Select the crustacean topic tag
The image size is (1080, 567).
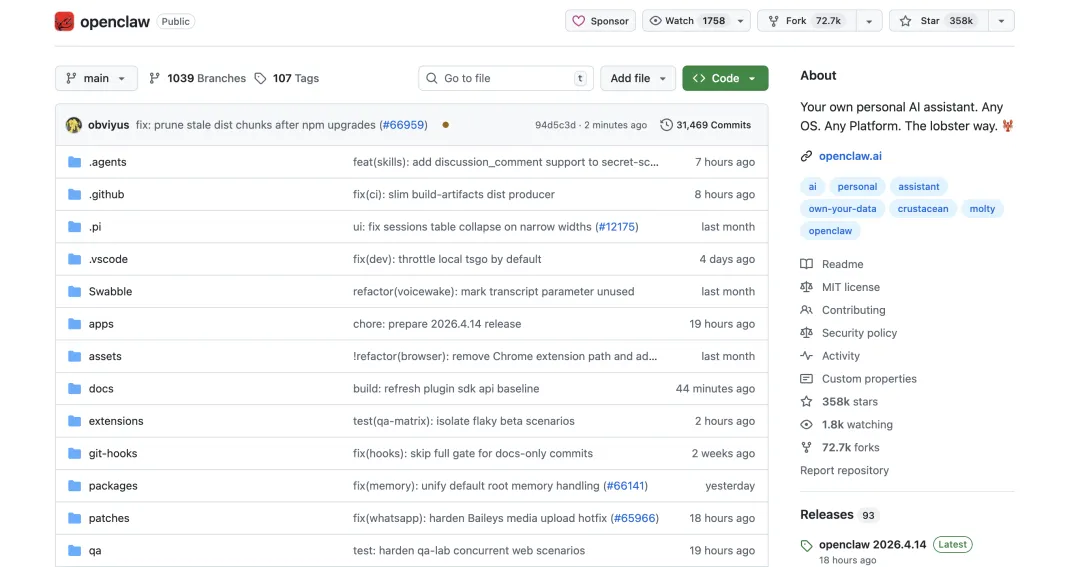click(921, 209)
